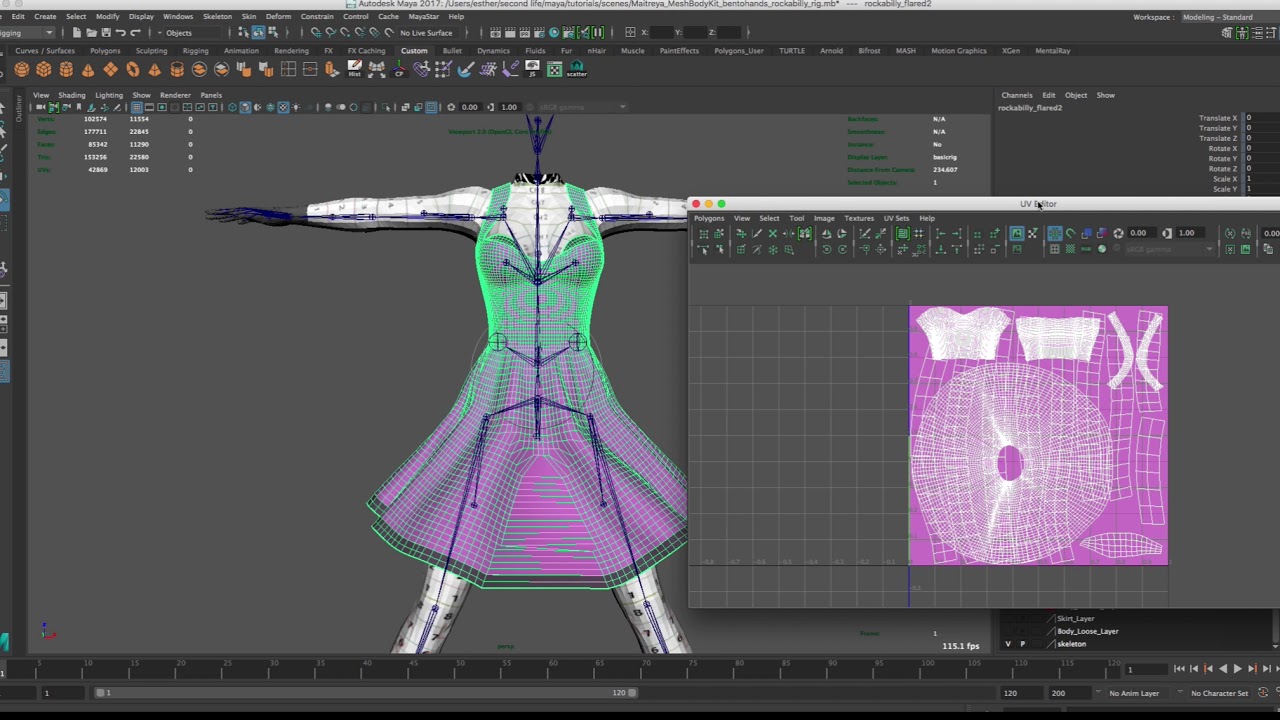Screen dimensions: 1280x720
Task: Click the redo arrow icon
Action: pyautogui.click(x=134, y=32)
